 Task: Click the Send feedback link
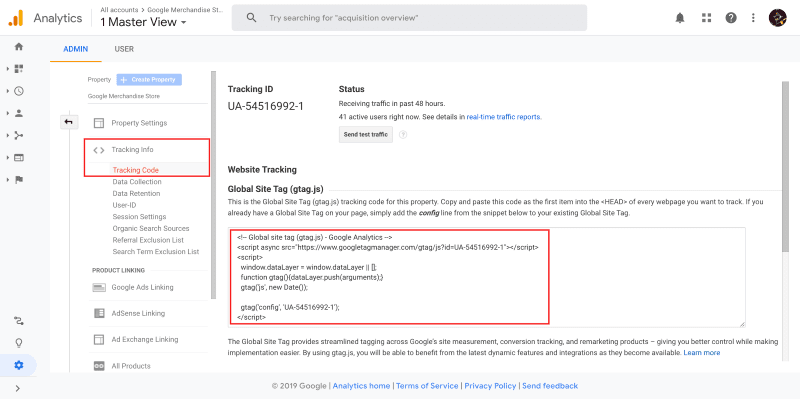(550, 386)
